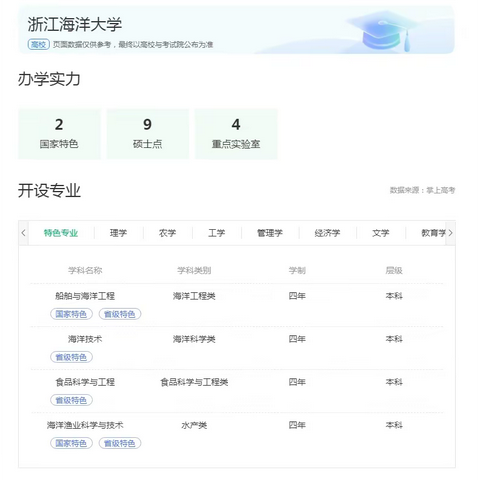Click the disclaimer text beside the 高校 badge
Viewport: 480px width, 480px height.
[x=133, y=44]
